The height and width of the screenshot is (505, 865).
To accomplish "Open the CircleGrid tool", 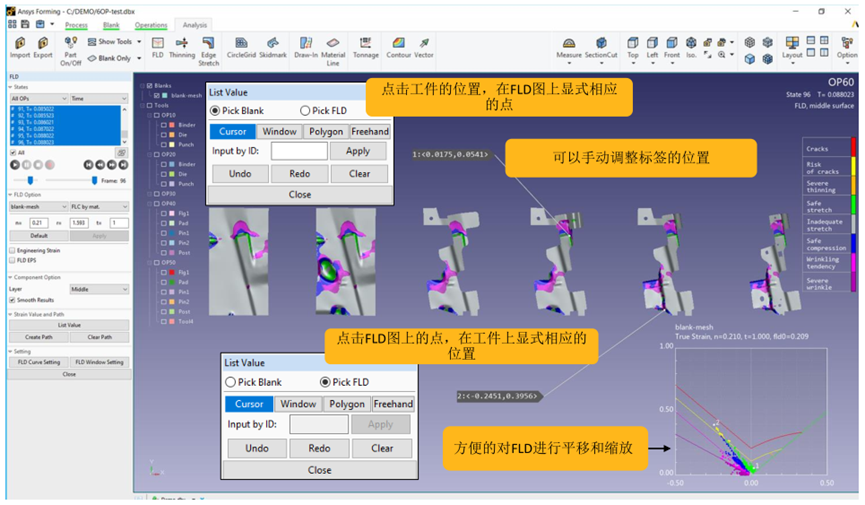I will click(x=241, y=47).
